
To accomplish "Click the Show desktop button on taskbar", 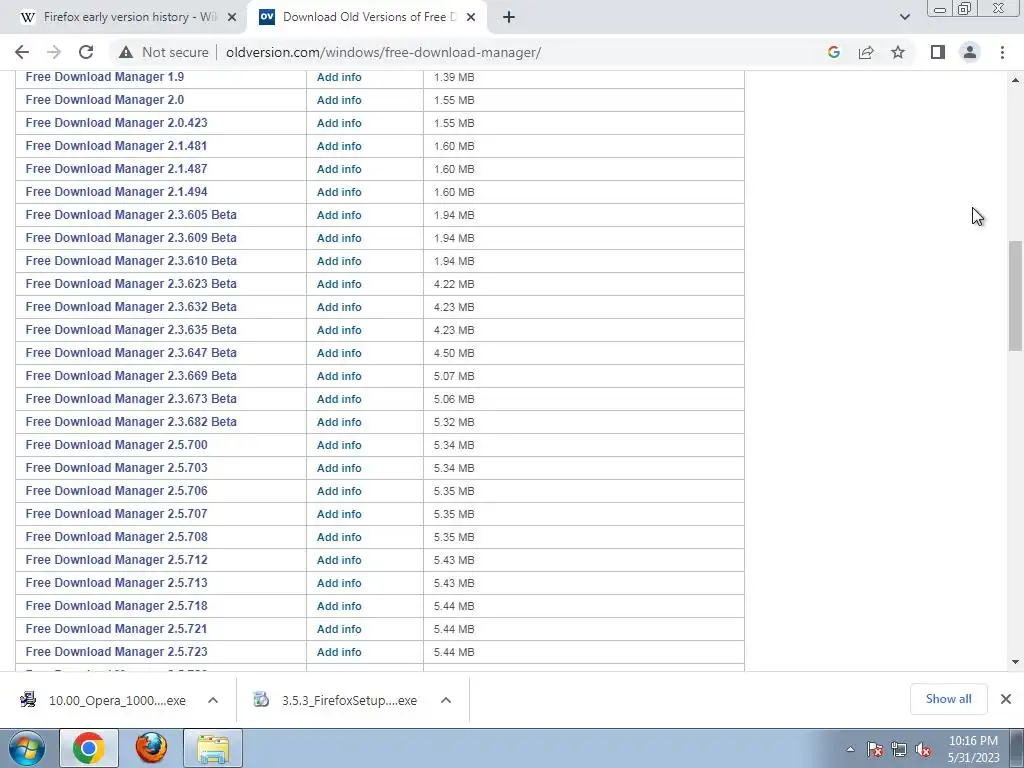I will 1017,748.
